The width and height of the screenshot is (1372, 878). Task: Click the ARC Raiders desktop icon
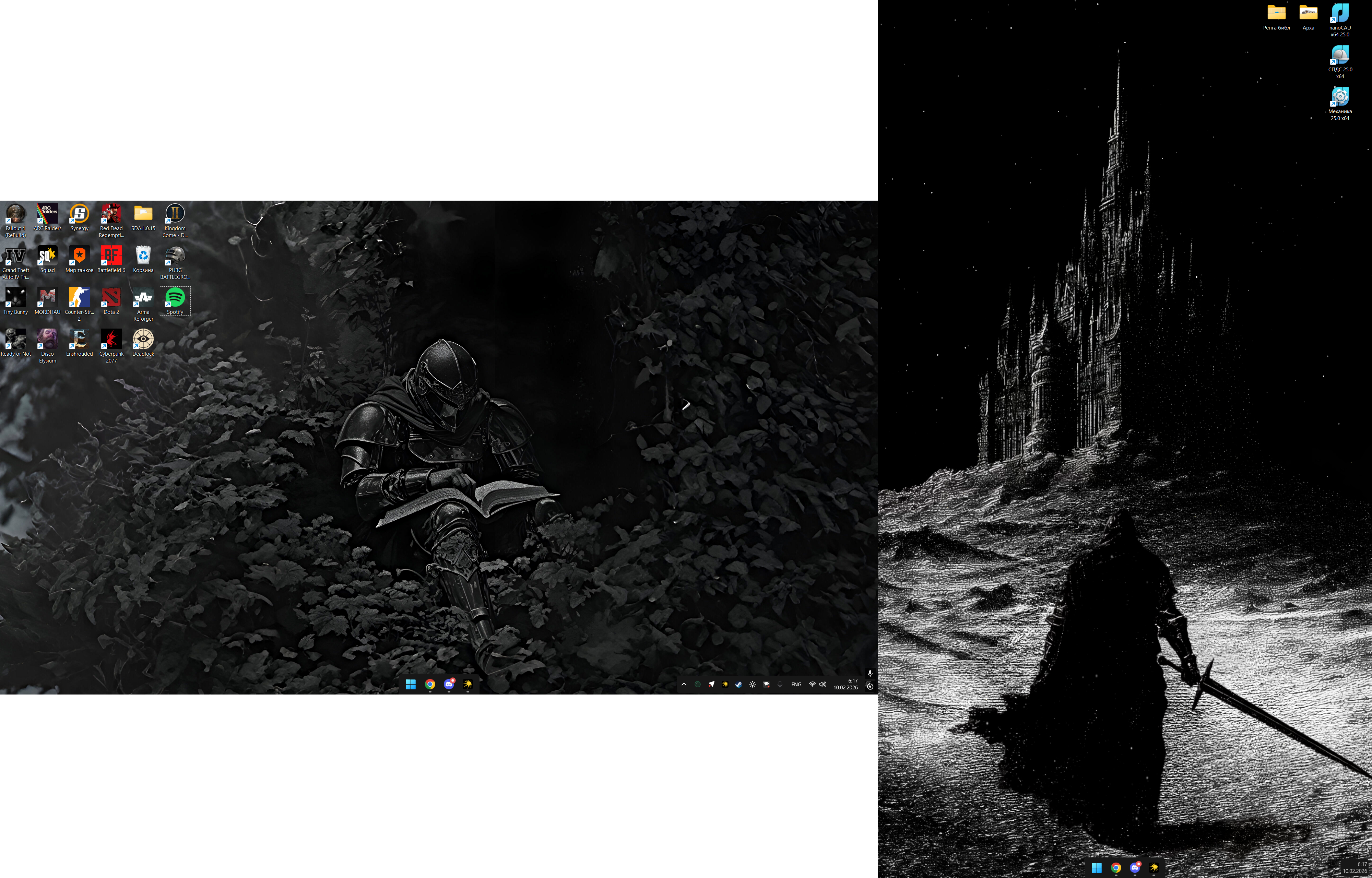47,214
